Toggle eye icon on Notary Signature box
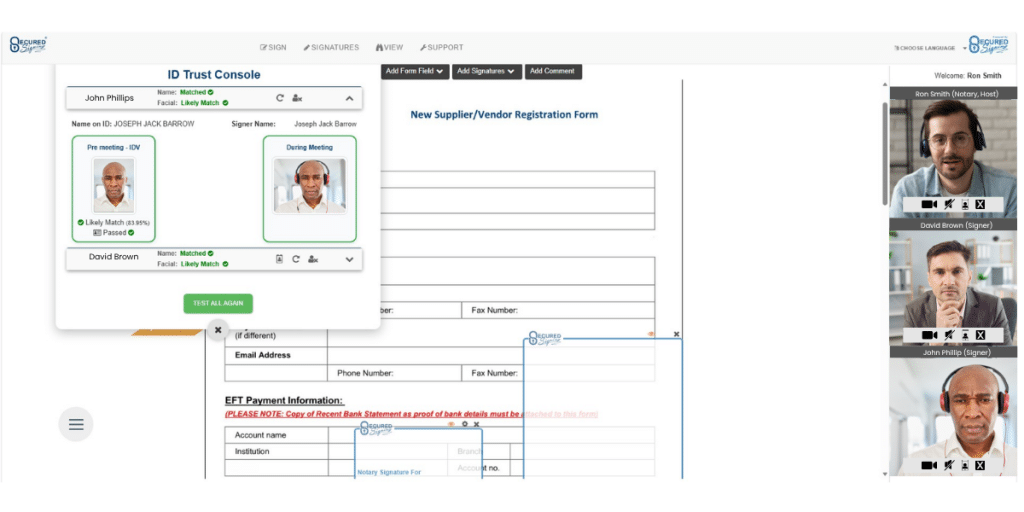1024x512 pixels. point(451,424)
